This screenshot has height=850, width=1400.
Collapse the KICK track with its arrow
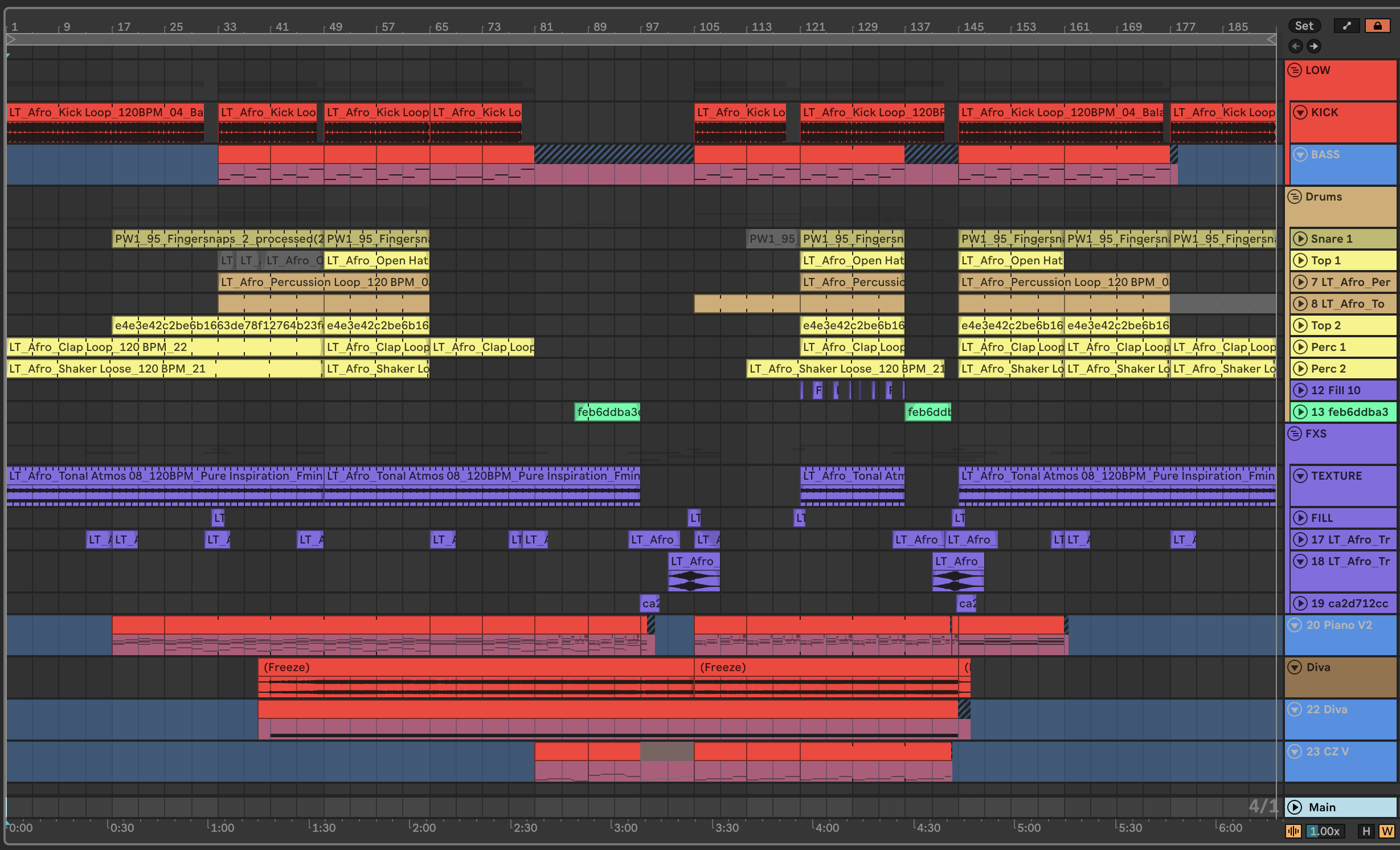click(x=1300, y=112)
